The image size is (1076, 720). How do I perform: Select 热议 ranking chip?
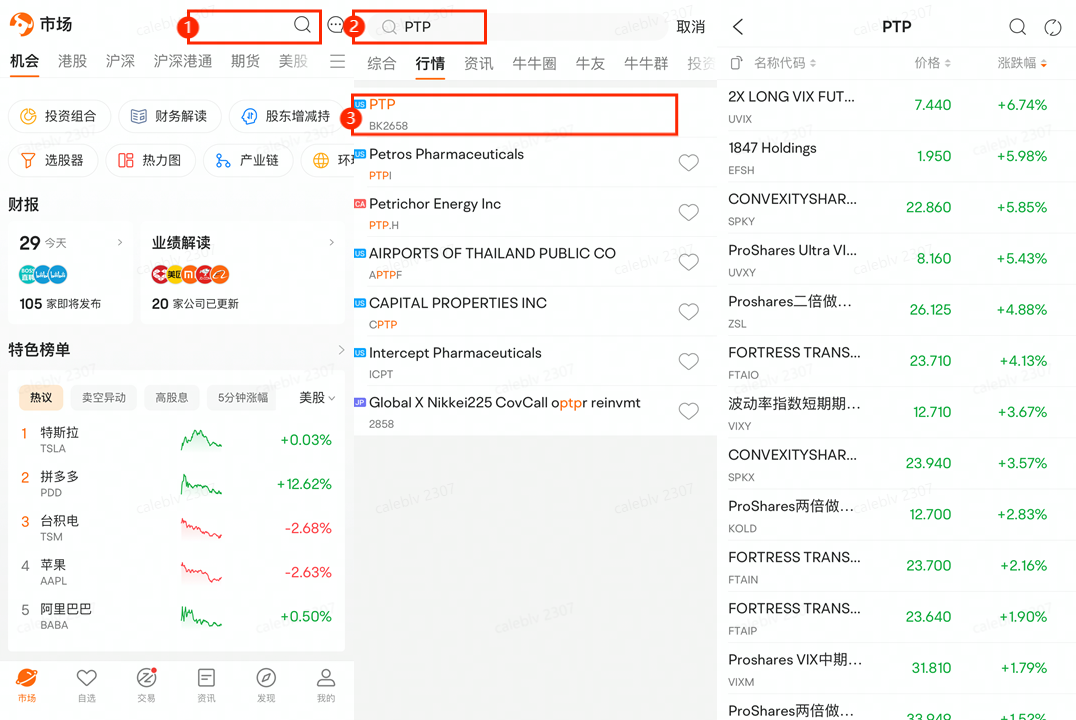41,397
